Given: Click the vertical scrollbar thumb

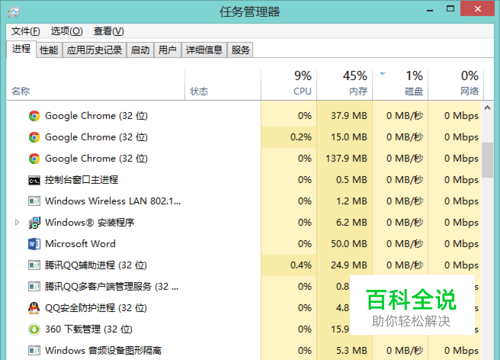Looking at the screenshot, I should pos(487,160).
